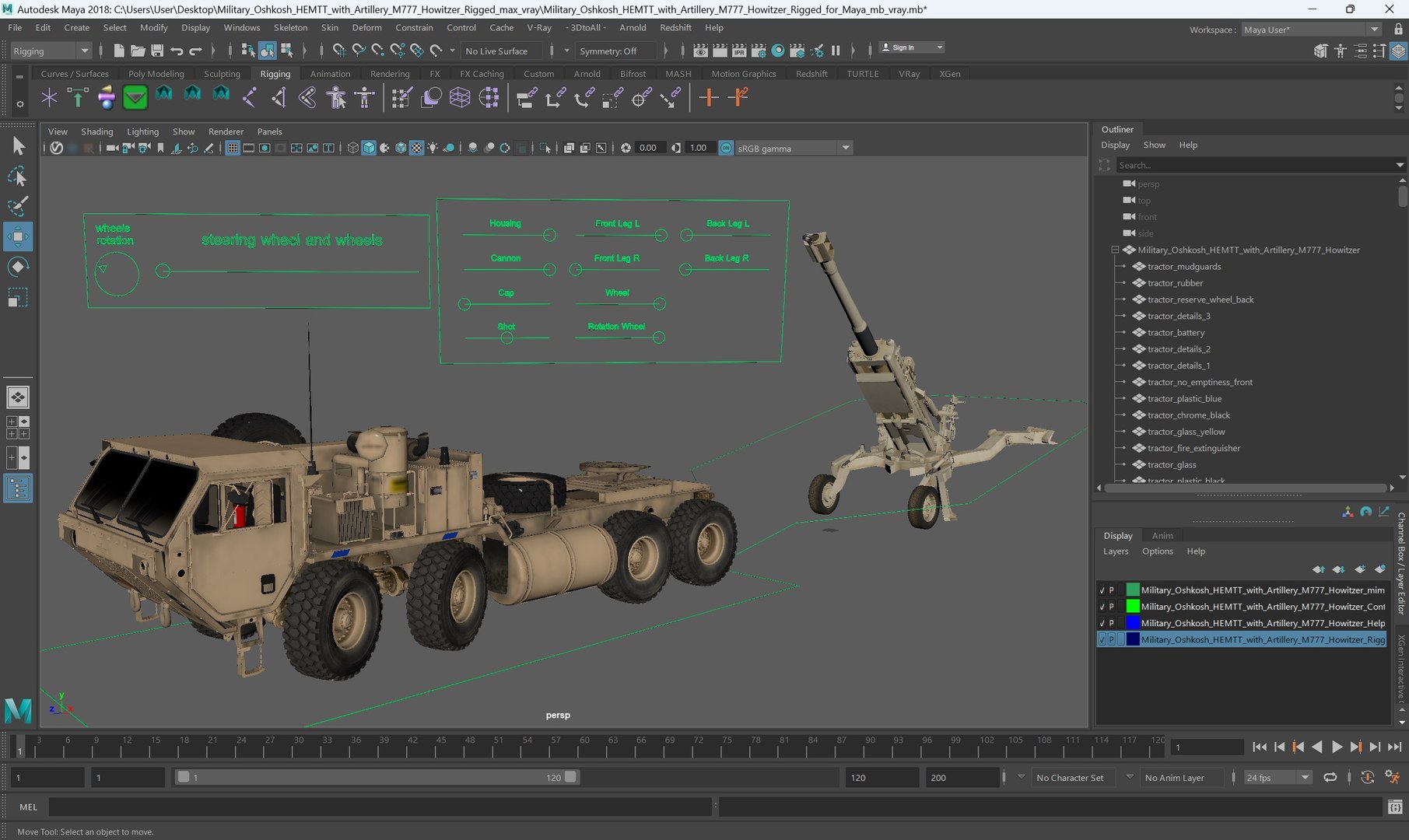Switch to the Animation shelf tab

pos(330,74)
